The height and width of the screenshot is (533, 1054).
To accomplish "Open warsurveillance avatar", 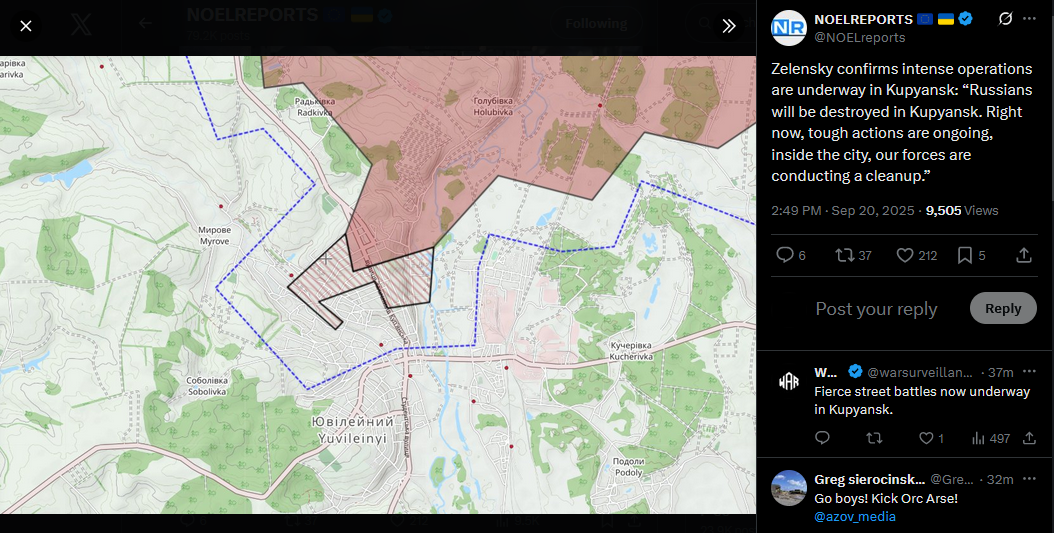I will (x=788, y=382).
